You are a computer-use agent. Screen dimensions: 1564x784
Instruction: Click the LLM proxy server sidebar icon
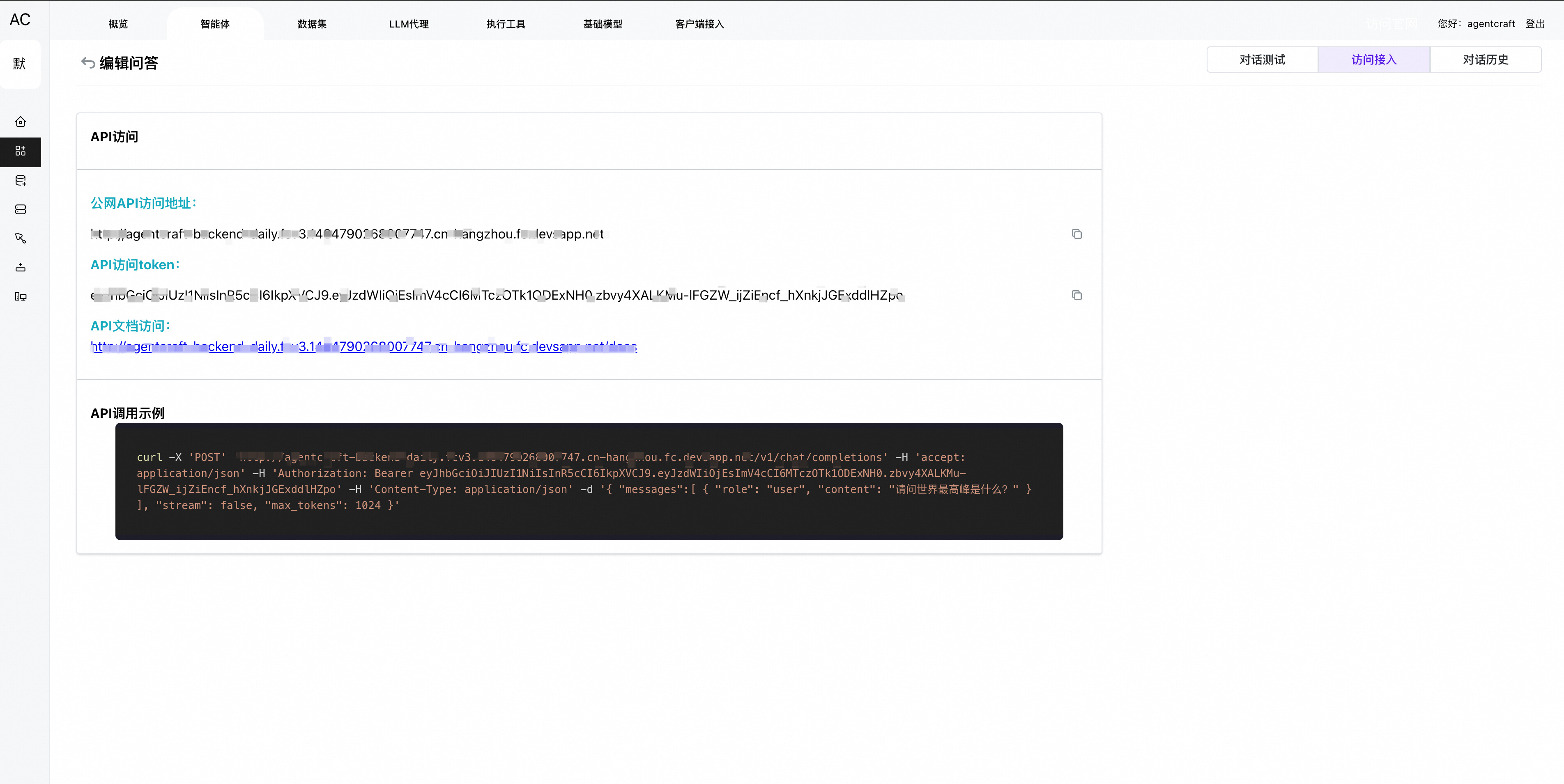(21, 209)
